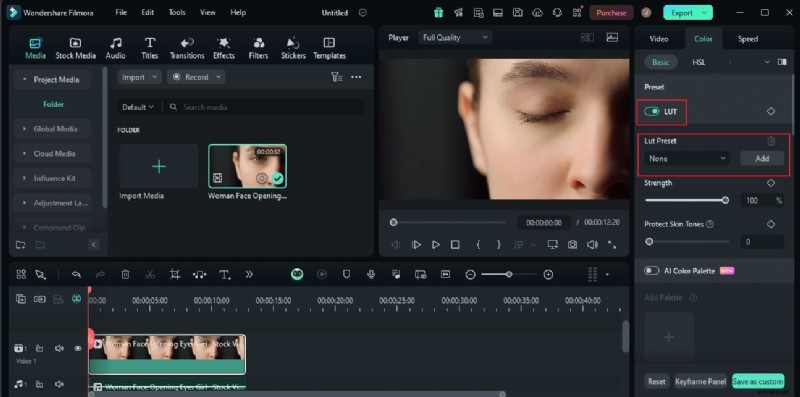The image size is (800, 397).
Task: Click the timeline zoom slider
Action: point(509,275)
